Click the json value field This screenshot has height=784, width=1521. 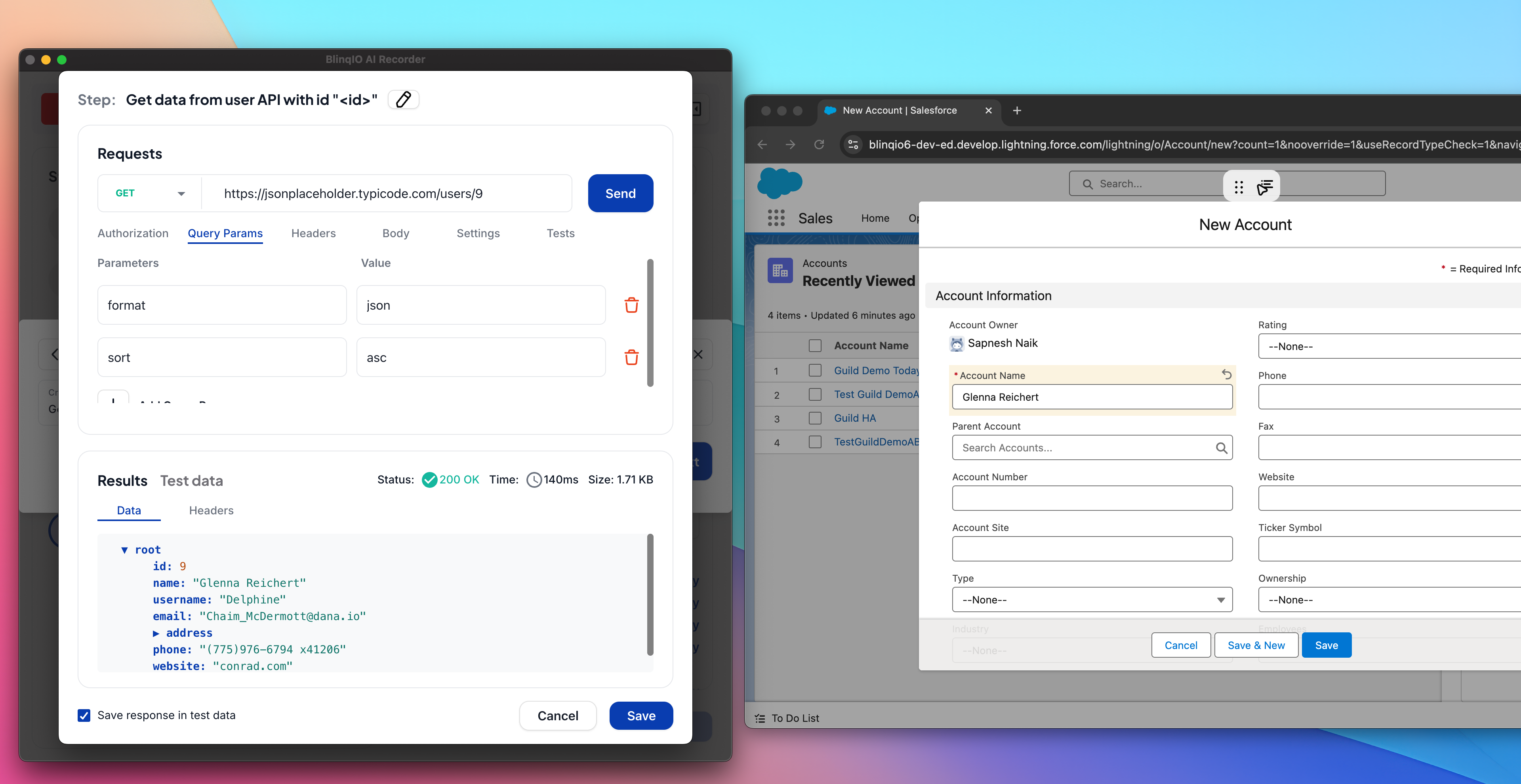tap(480, 304)
